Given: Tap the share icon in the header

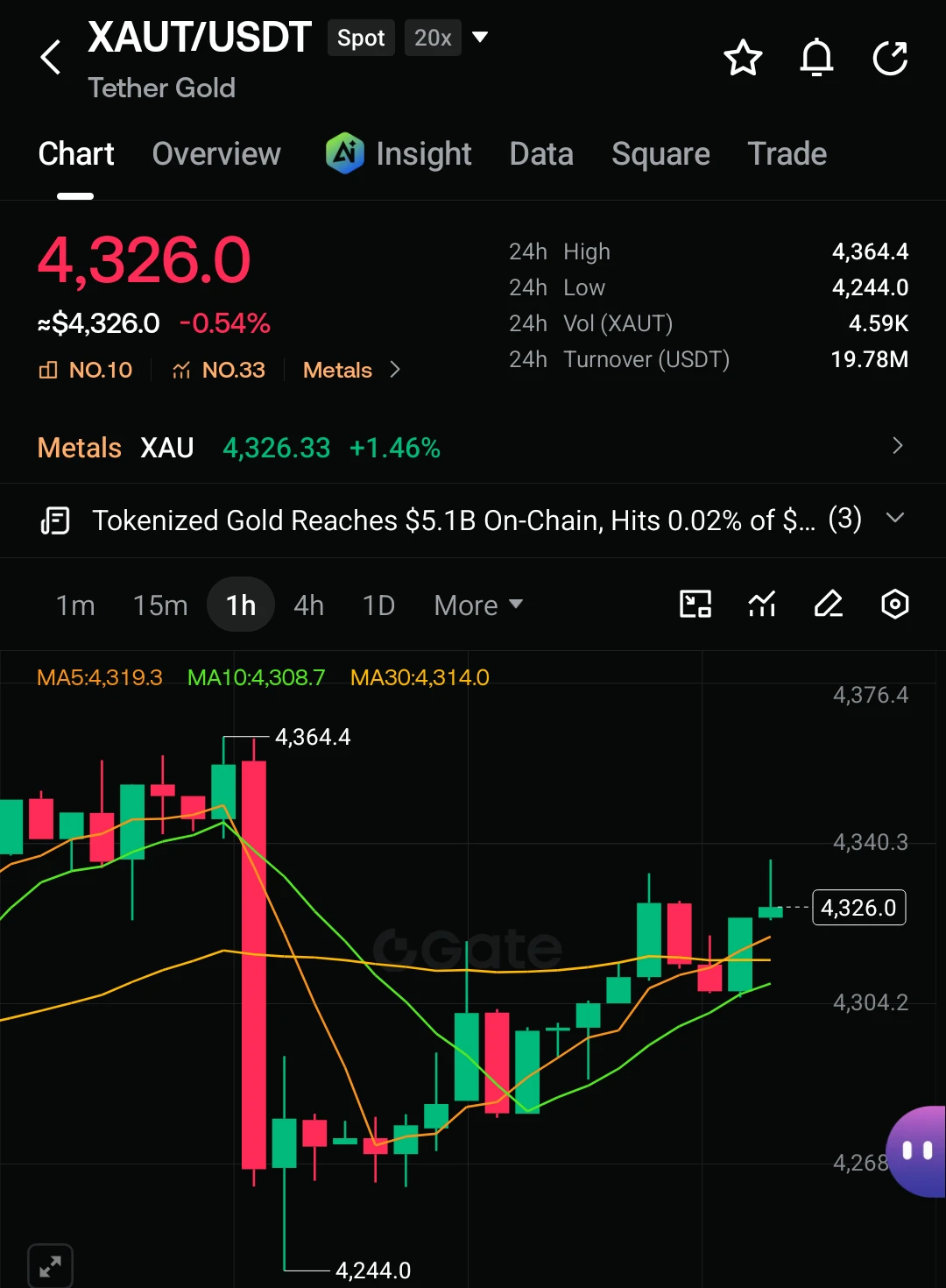Looking at the screenshot, I should click(x=890, y=58).
